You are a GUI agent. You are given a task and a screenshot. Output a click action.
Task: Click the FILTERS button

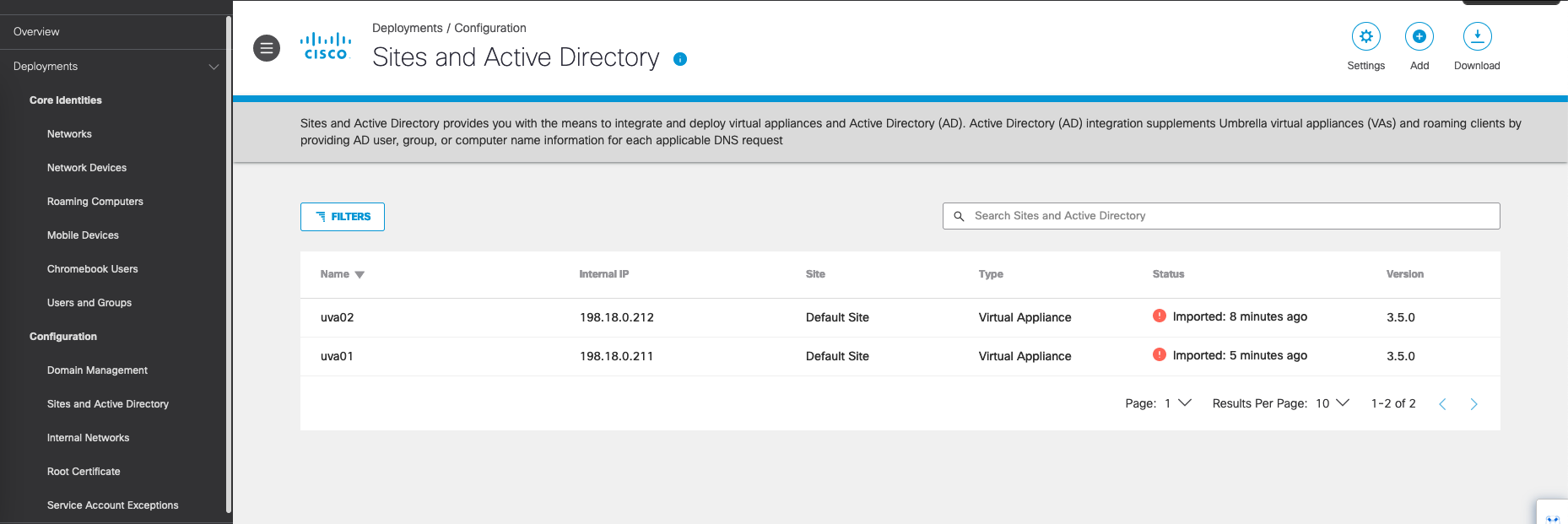[343, 217]
